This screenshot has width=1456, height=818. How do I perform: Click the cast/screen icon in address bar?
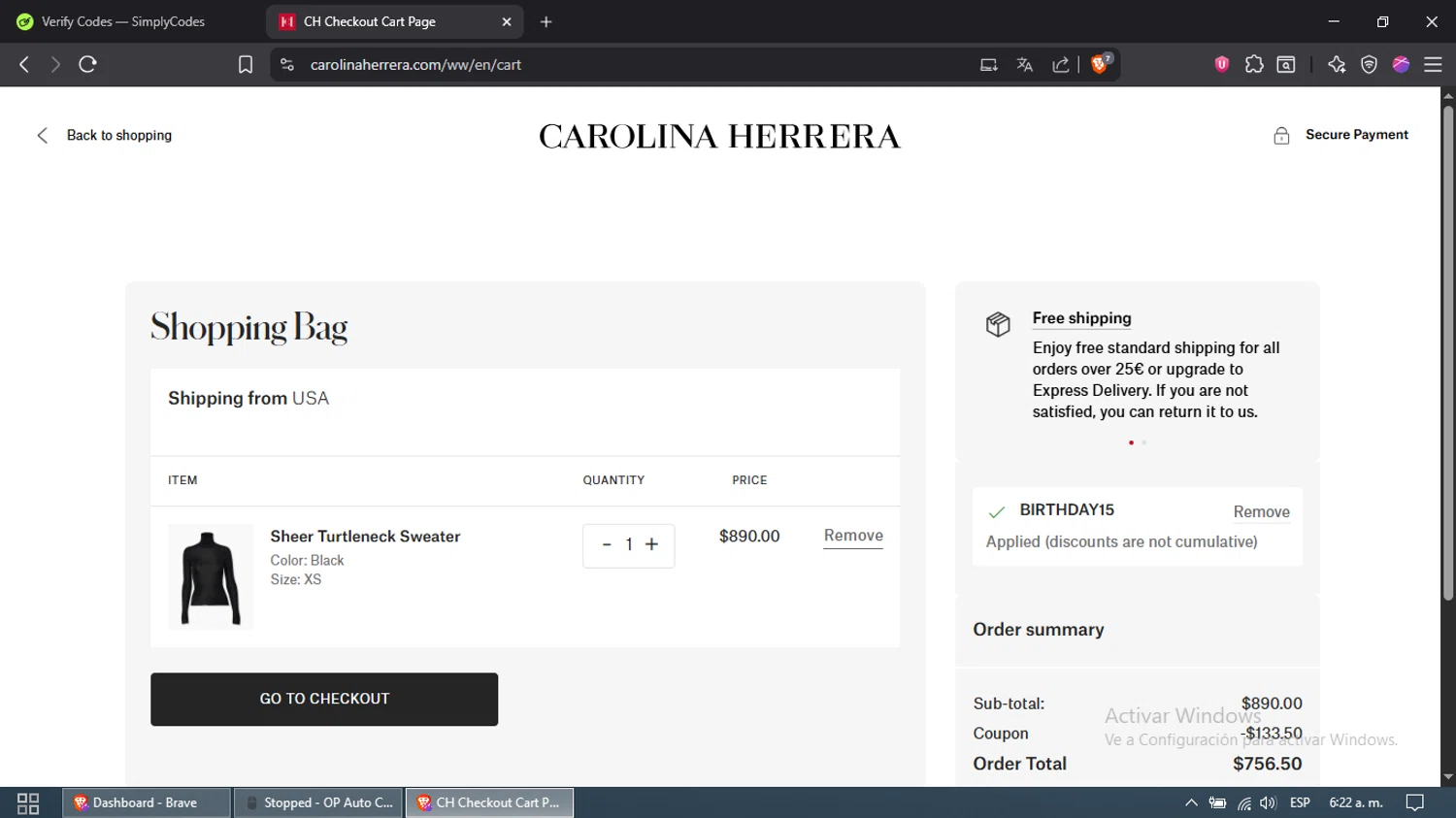989,65
